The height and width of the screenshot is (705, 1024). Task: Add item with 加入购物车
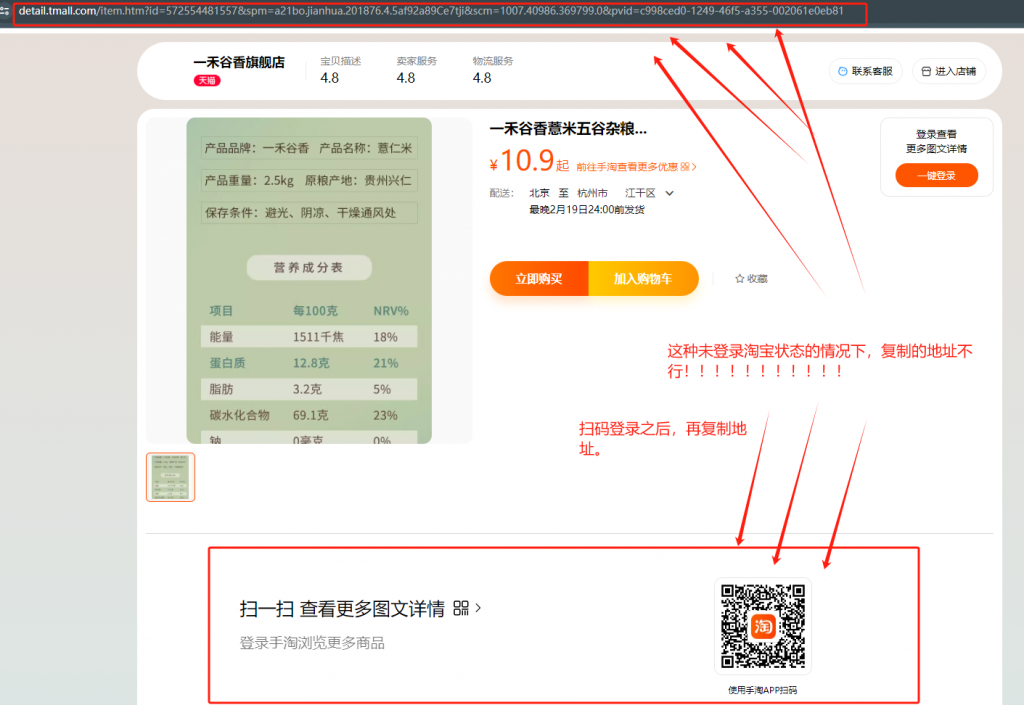(643, 279)
